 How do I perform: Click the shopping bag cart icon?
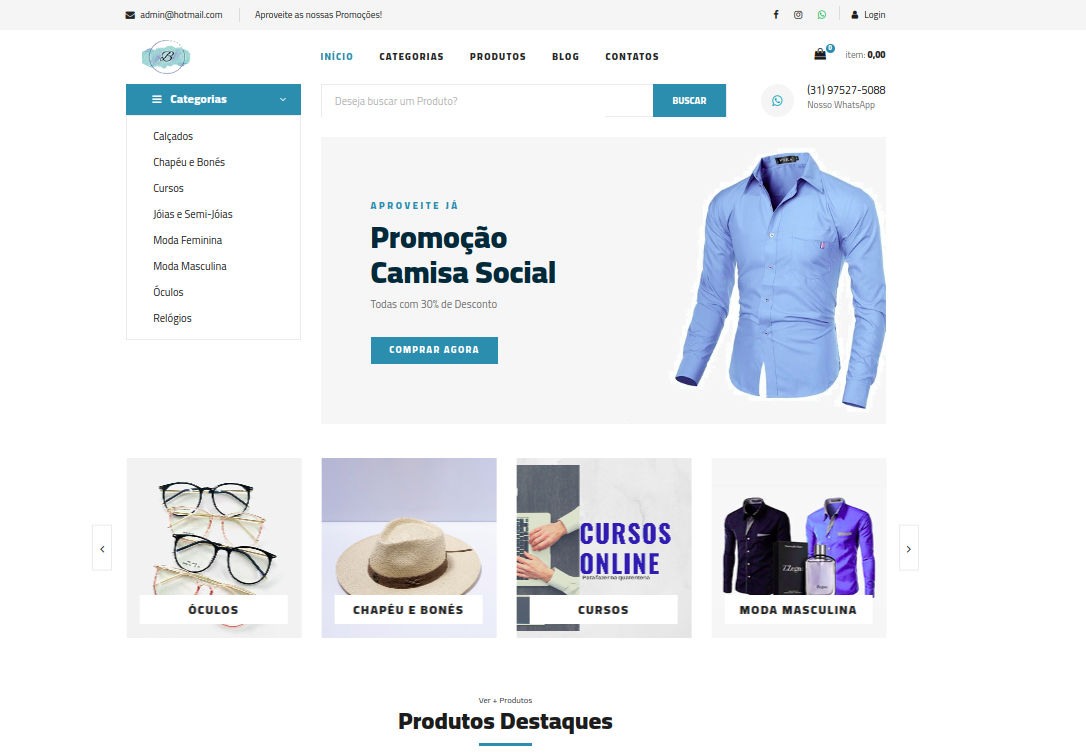click(x=820, y=54)
